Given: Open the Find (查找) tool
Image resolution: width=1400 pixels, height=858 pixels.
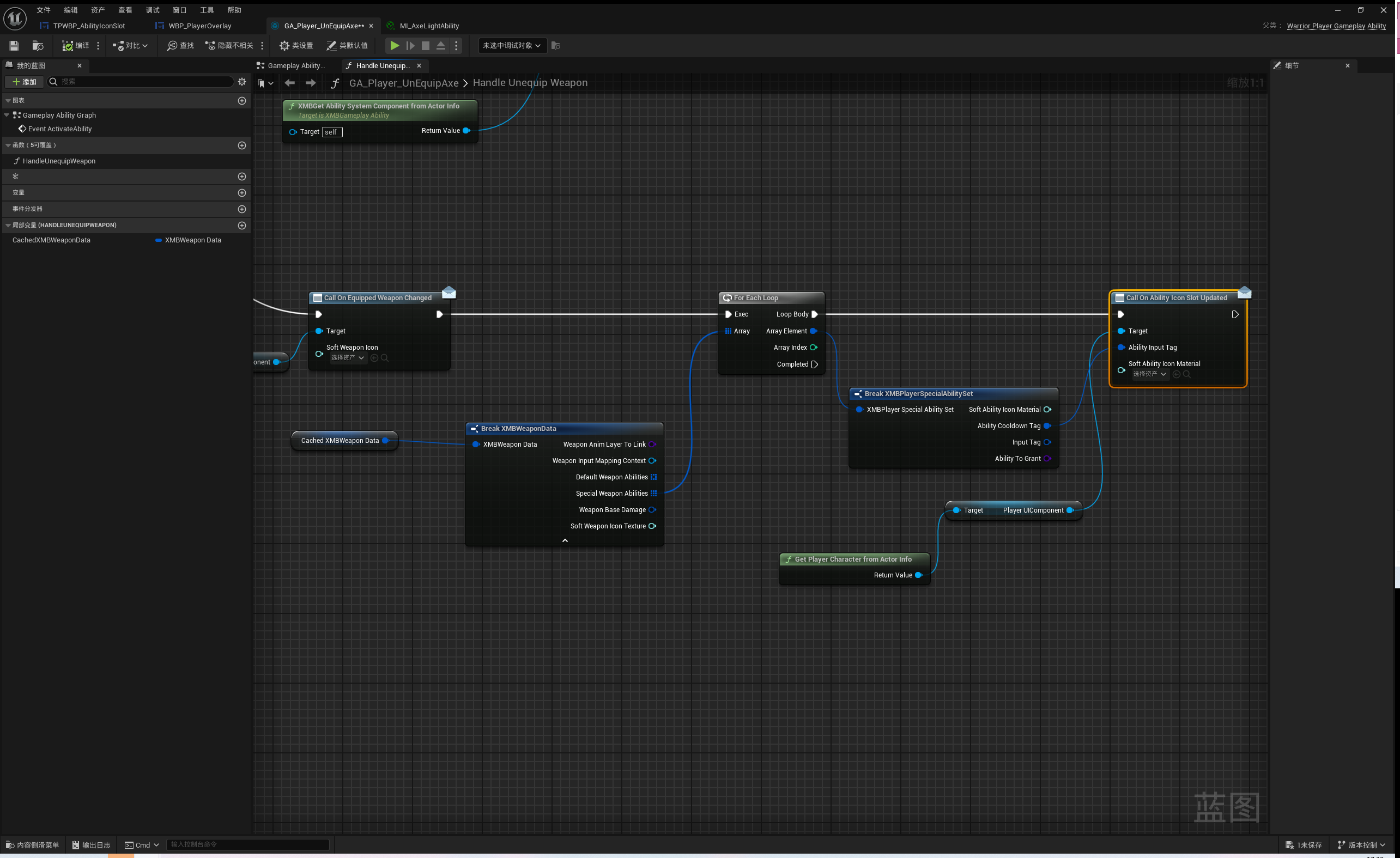Looking at the screenshot, I should coord(180,45).
